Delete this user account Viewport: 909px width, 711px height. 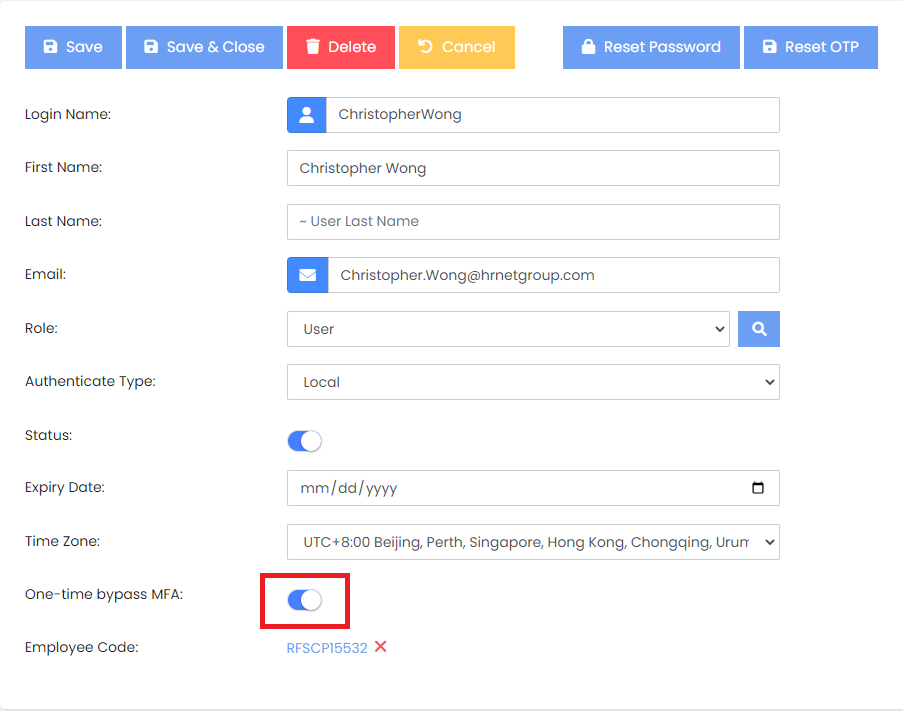[x=341, y=47]
